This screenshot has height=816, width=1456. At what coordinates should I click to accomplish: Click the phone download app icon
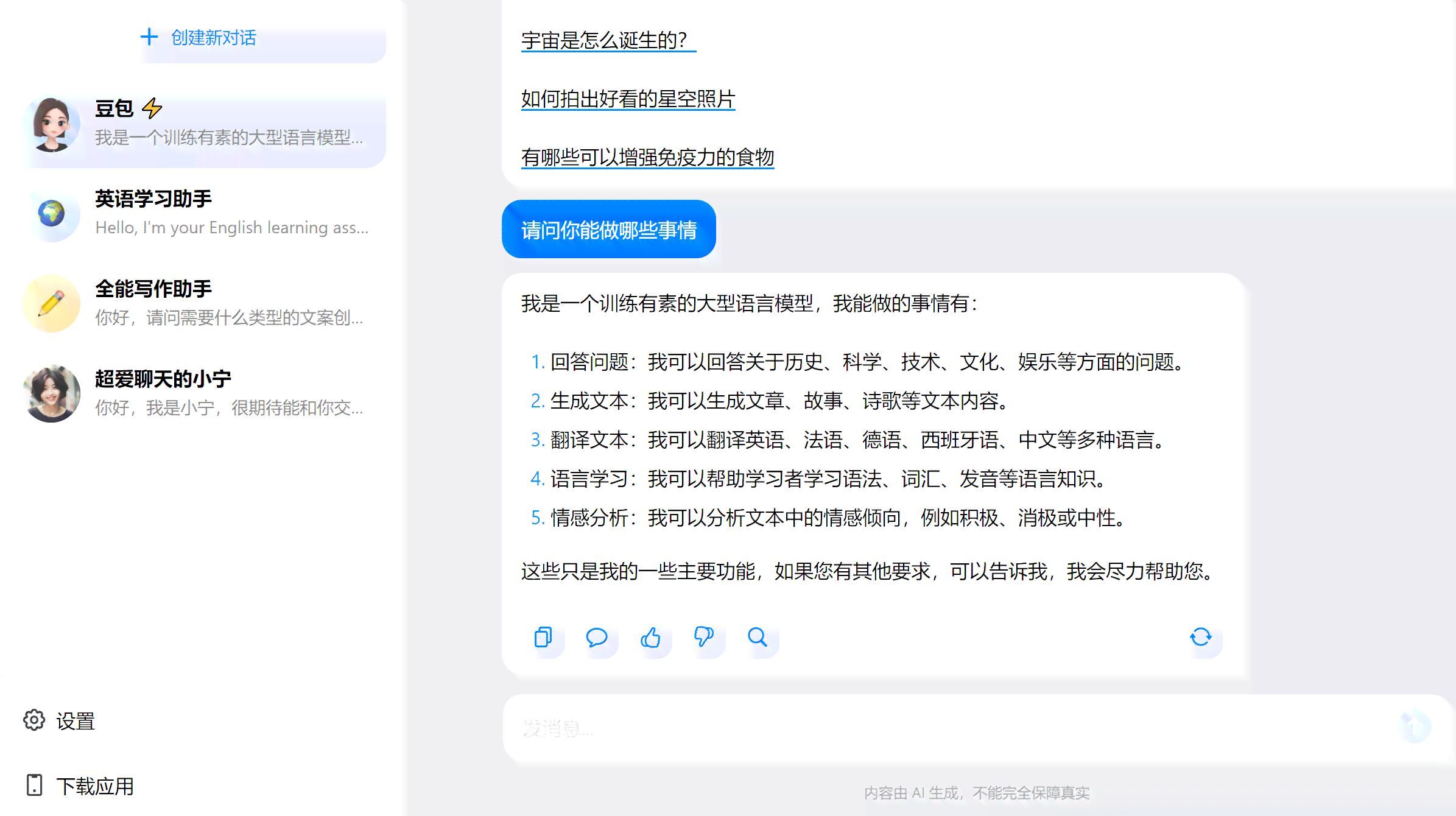pyautogui.click(x=34, y=786)
